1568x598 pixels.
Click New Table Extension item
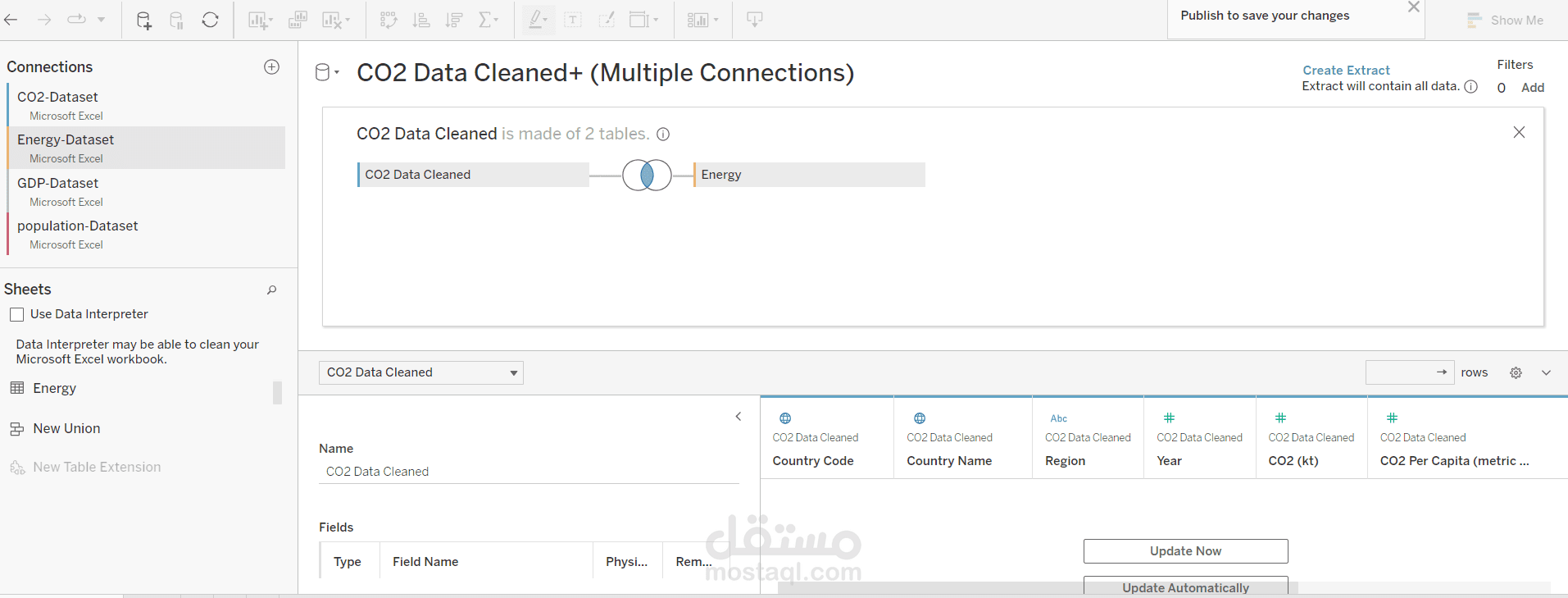85,467
